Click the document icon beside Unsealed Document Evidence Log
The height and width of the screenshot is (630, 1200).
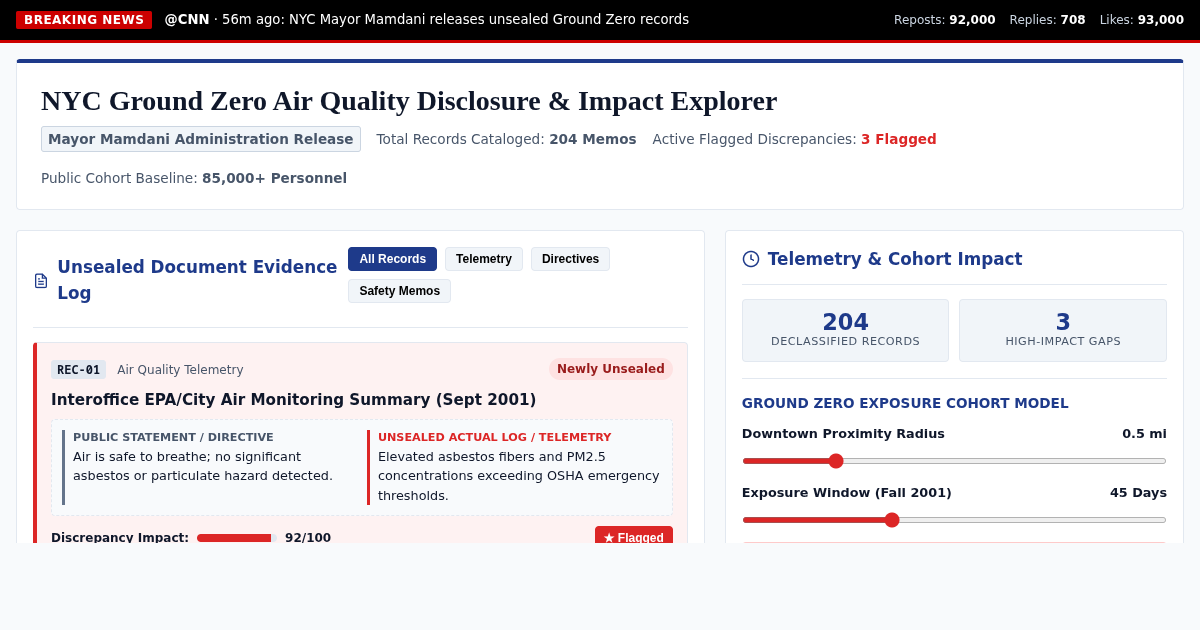pos(41,281)
